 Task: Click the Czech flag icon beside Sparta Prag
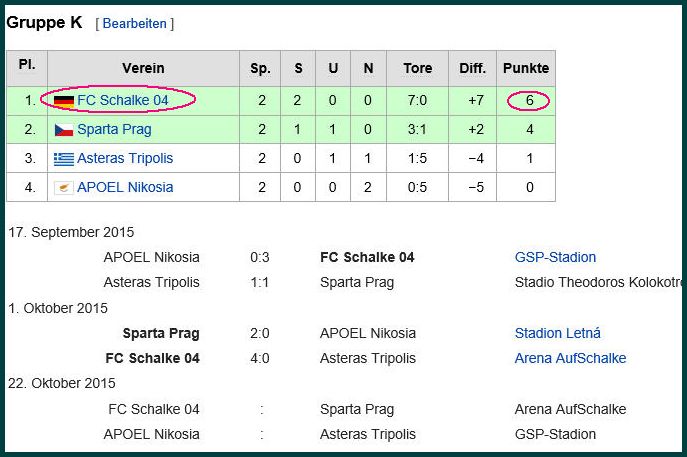point(64,130)
